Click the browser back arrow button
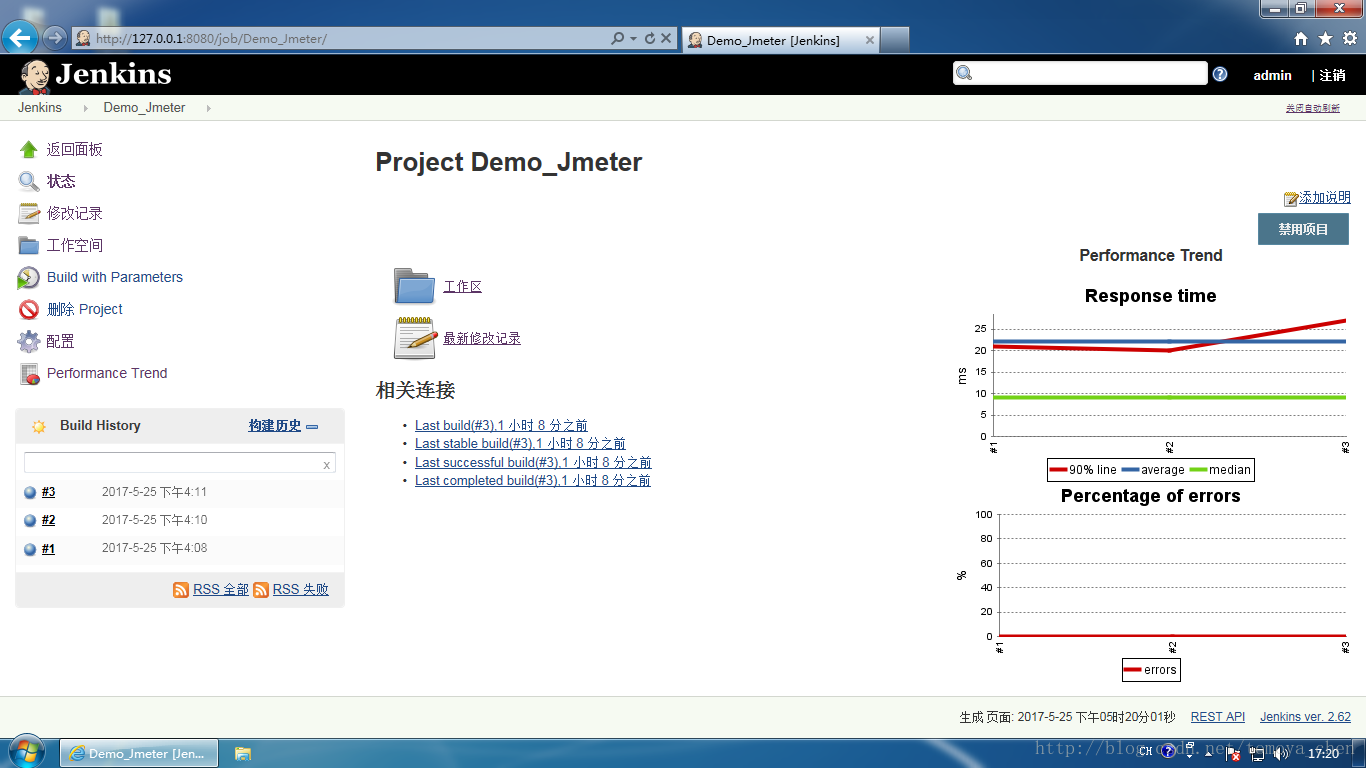1366x768 pixels. 20,38
